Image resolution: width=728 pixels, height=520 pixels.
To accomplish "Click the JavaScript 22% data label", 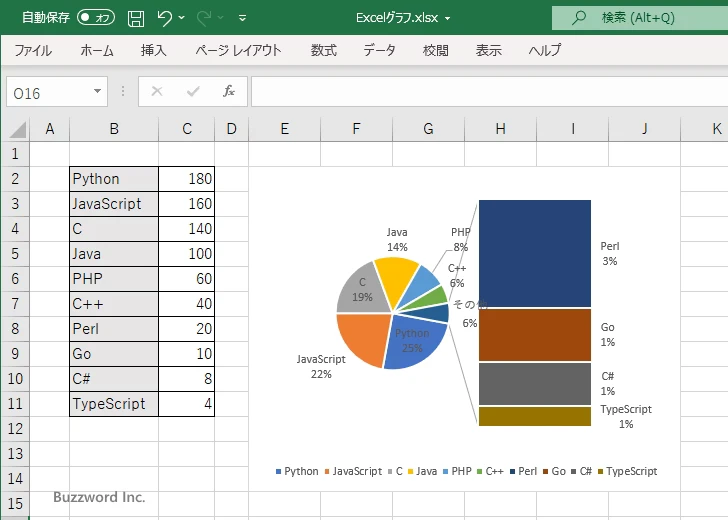I will point(321,366).
